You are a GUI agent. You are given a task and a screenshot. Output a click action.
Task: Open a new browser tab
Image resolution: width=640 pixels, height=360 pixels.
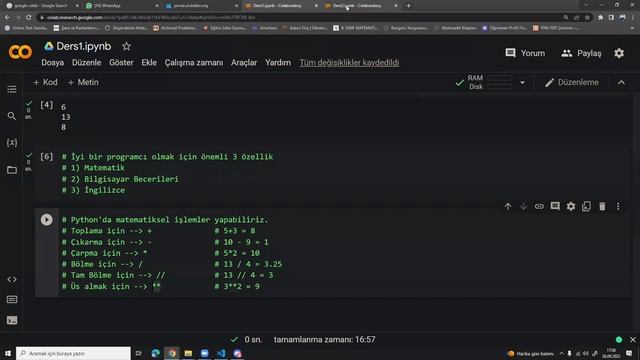coord(408,6)
